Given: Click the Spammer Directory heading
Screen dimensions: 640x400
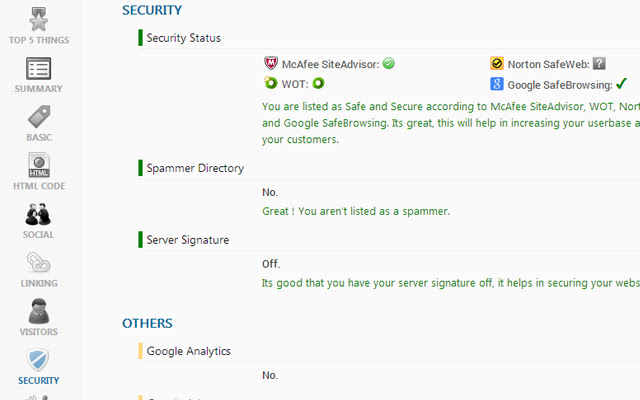Looking at the screenshot, I should pyautogui.click(x=195, y=168).
